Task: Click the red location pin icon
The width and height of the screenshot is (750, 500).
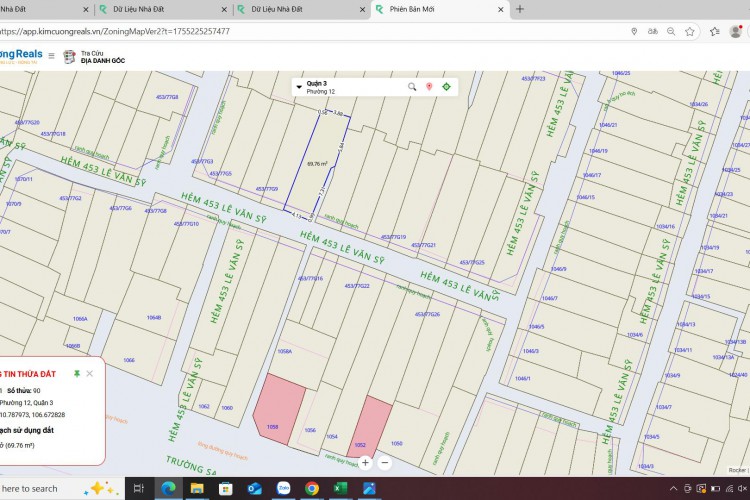Action: (x=429, y=87)
